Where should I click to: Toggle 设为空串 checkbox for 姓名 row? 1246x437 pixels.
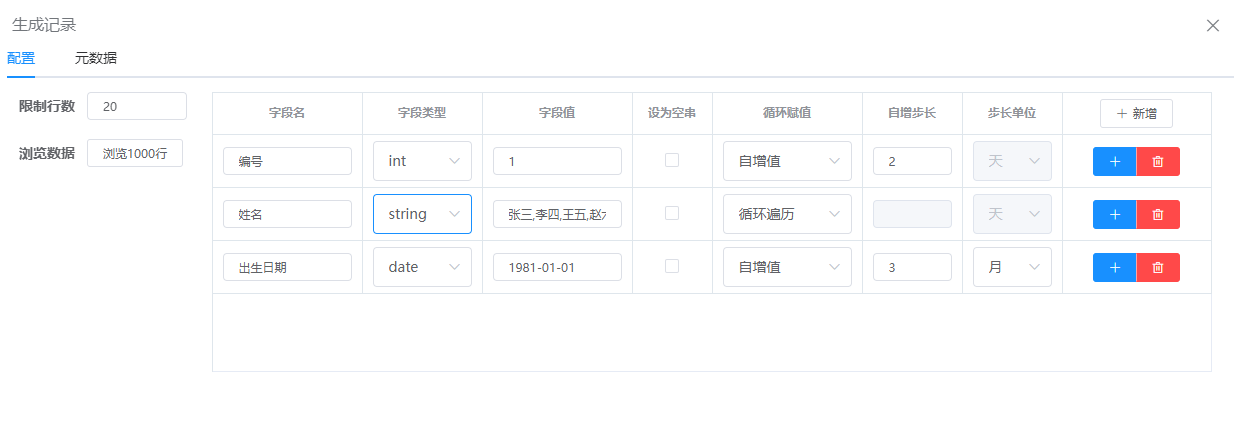point(672,213)
